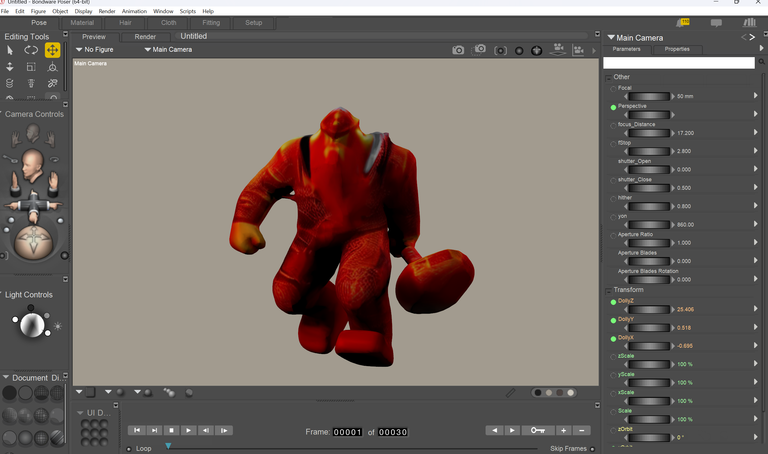Expand the Document Display Style dropdown
768x454 pixels.
6,378
